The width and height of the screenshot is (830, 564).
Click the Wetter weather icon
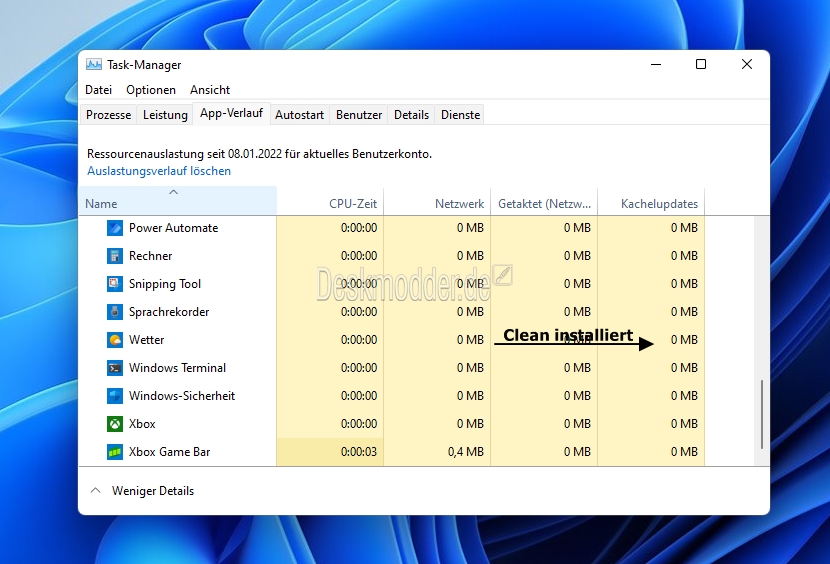coord(115,340)
